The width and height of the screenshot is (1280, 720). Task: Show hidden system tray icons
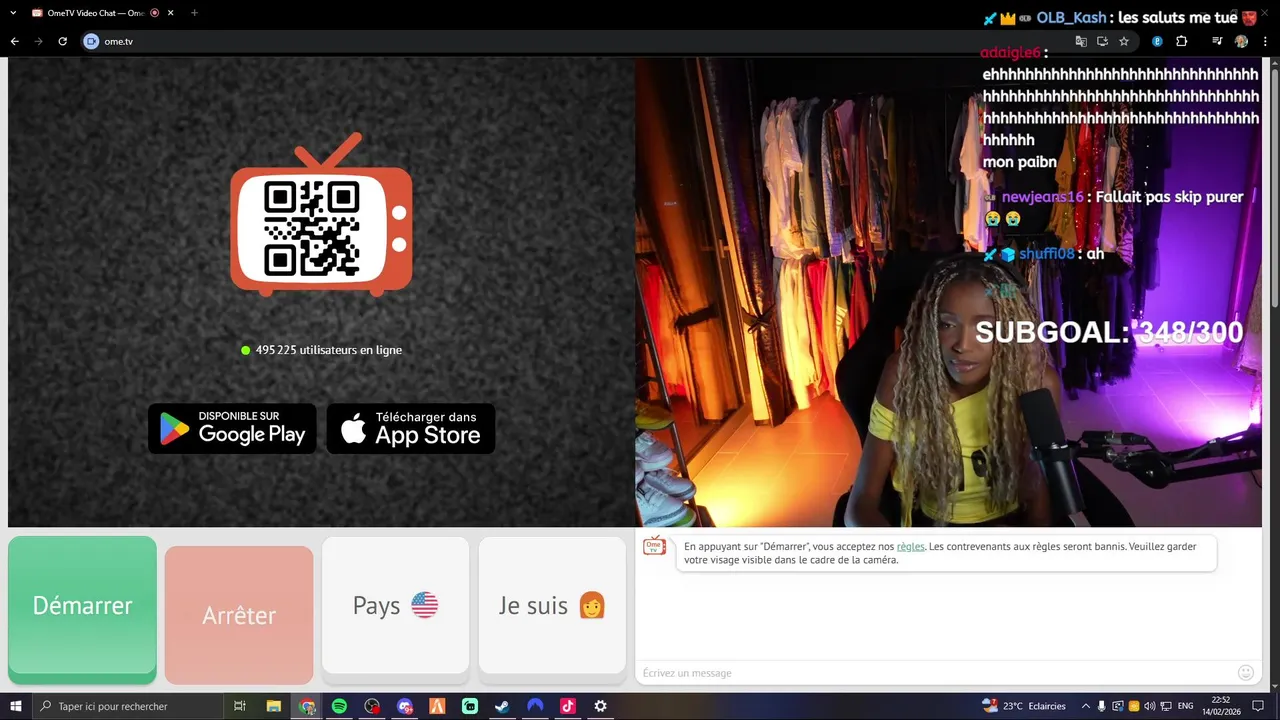coord(1086,706)
